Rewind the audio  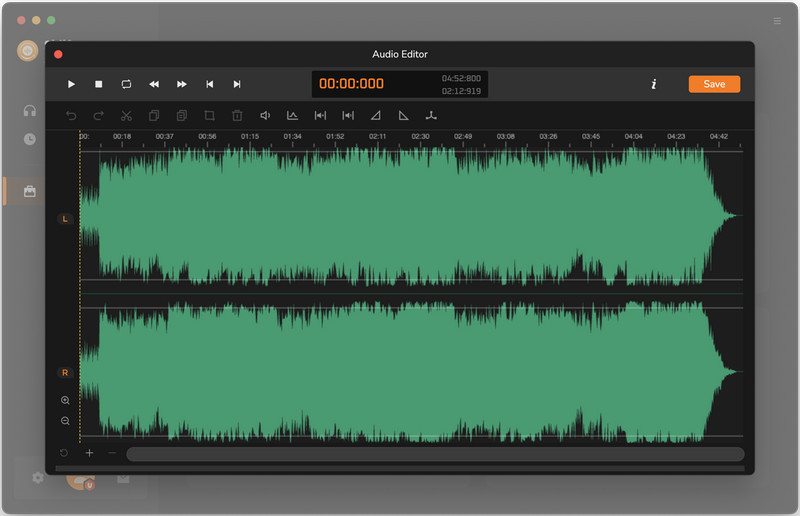[154, 84]
